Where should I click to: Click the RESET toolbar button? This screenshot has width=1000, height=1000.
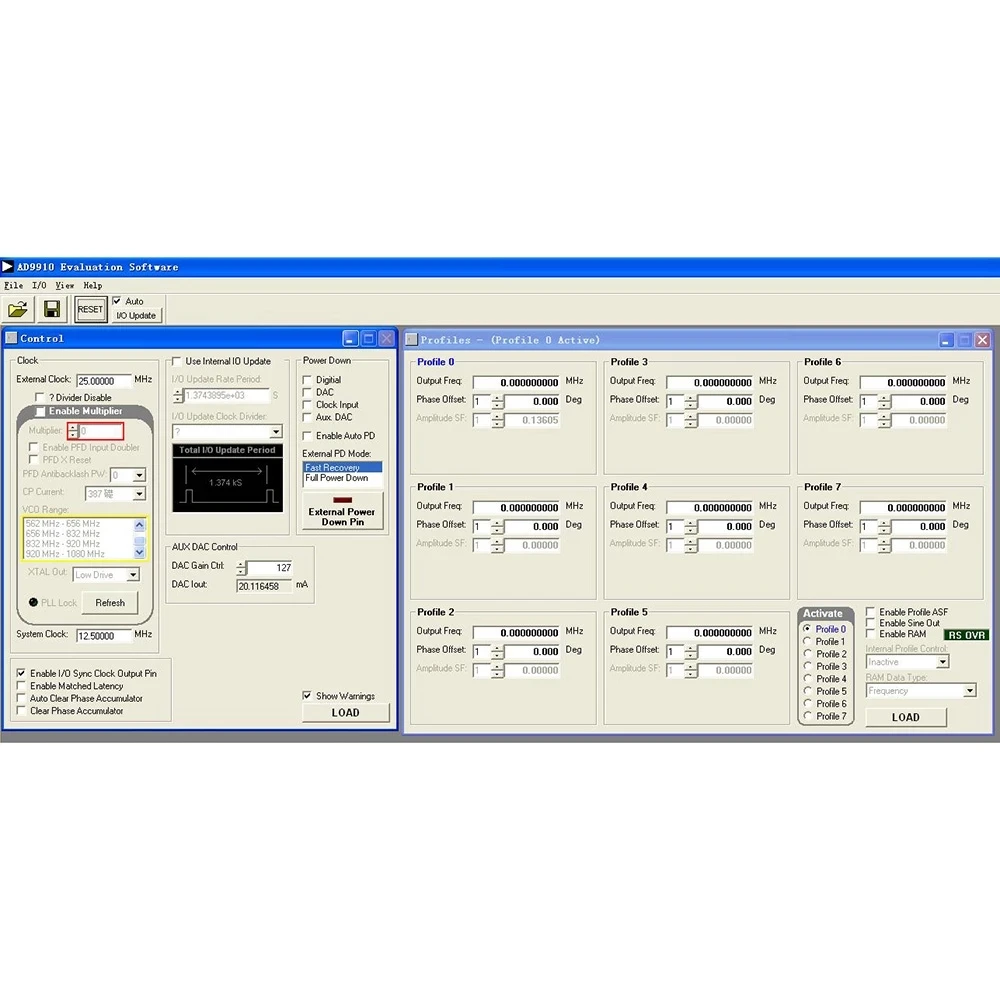click(90, 309)
